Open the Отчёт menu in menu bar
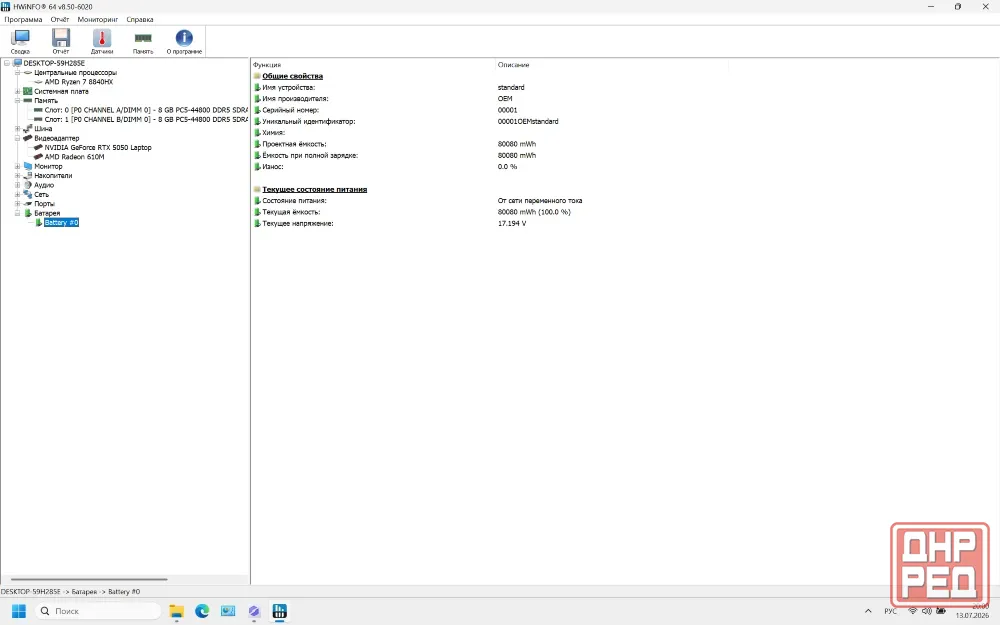This screenshot has width=1000, height=625. point(60,19)
